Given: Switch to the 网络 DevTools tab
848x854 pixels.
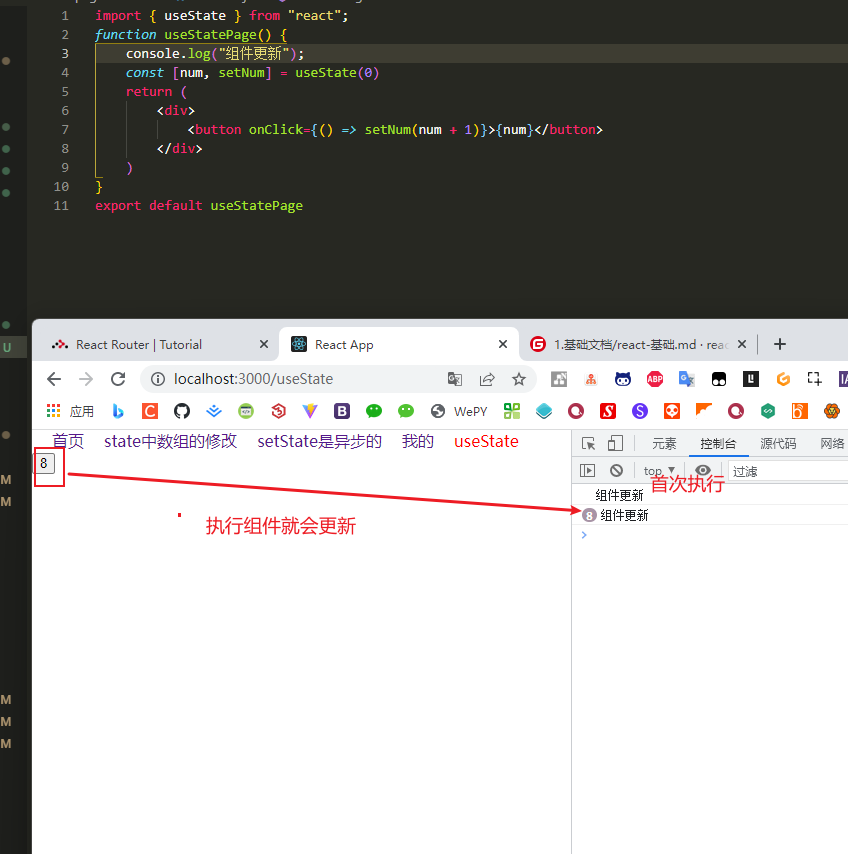Looking at the screenshot, I should click(x=832, y=444).
